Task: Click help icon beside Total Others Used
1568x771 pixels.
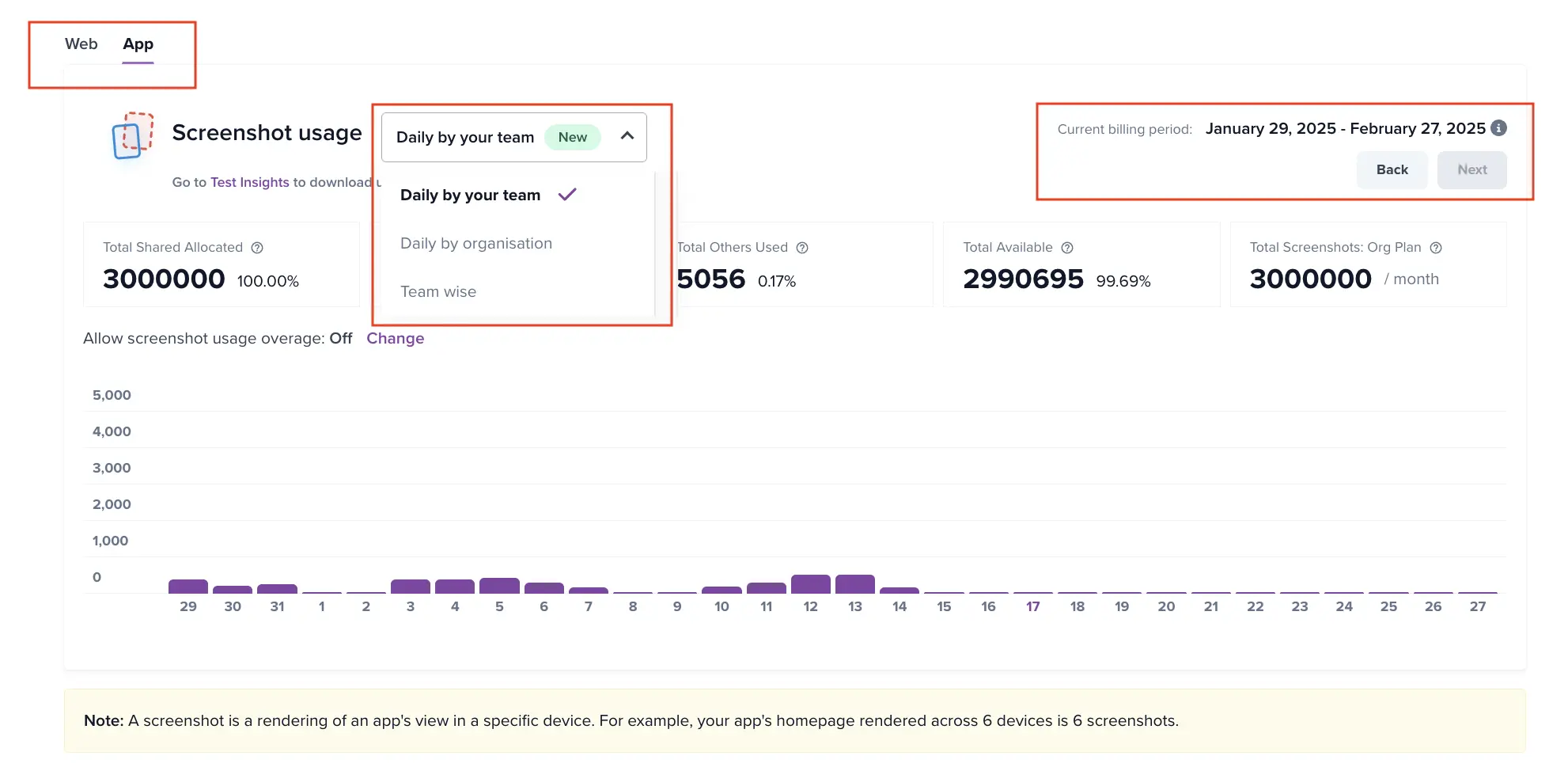Action: click(x=802, y=248)
